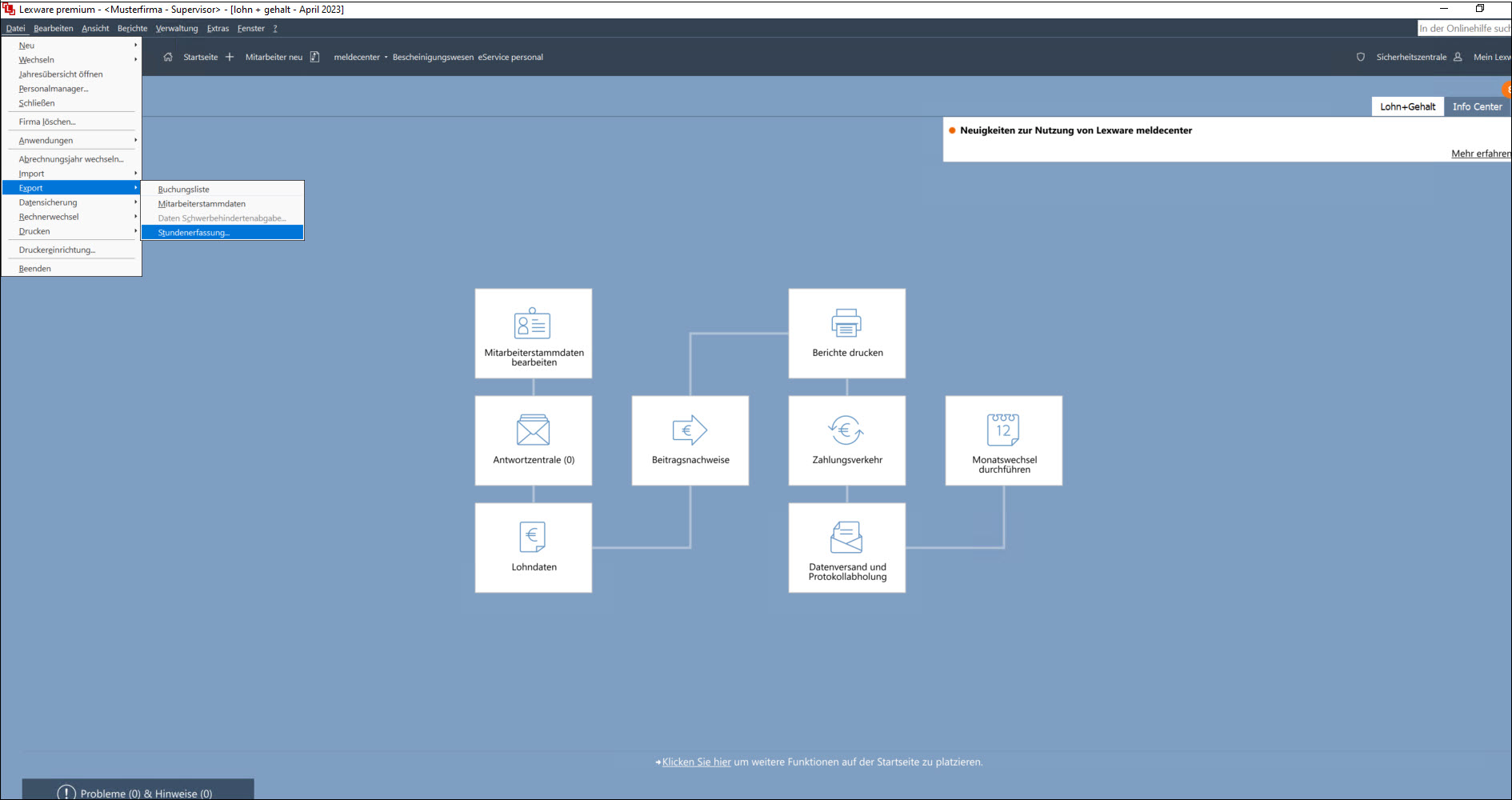Screen dimensions: 1512x800
Task: Open Sicherheitszentrale from toolbar
Action: (x=1411, y=57)
